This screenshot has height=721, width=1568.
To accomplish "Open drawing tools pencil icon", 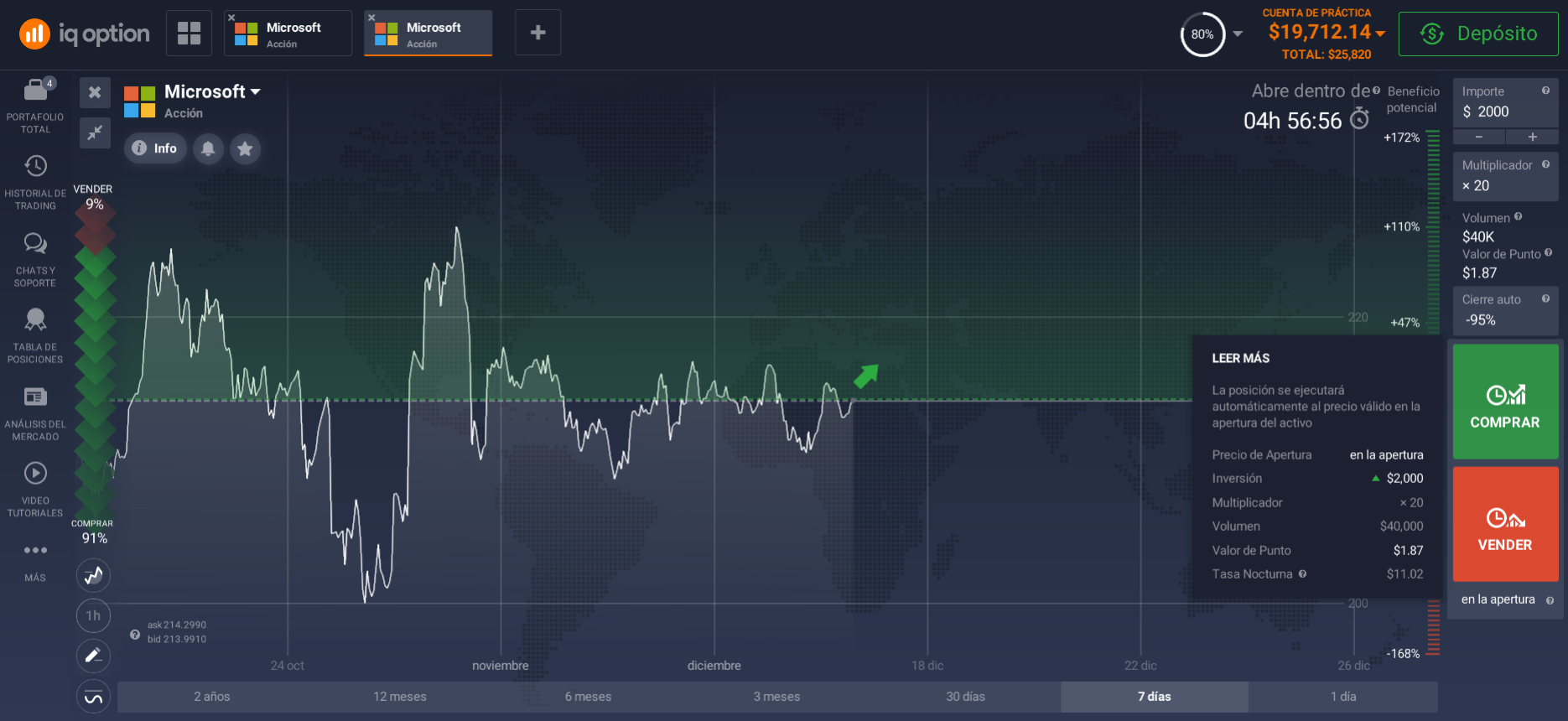I will (x=93, y=656).
